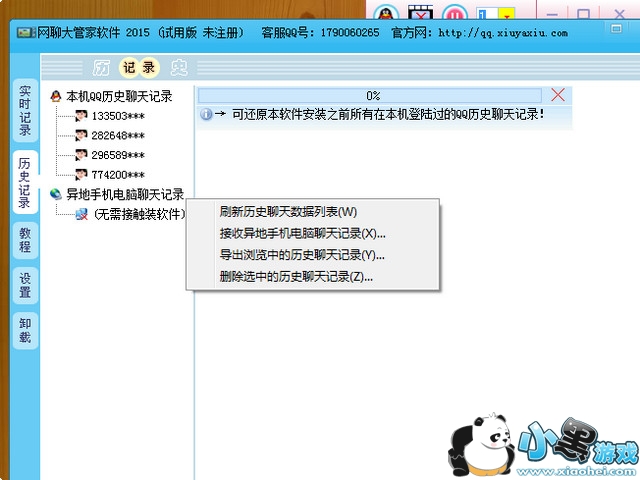Click the globe icon beside 异地手机电脑聊天记录

click(56, 194)
